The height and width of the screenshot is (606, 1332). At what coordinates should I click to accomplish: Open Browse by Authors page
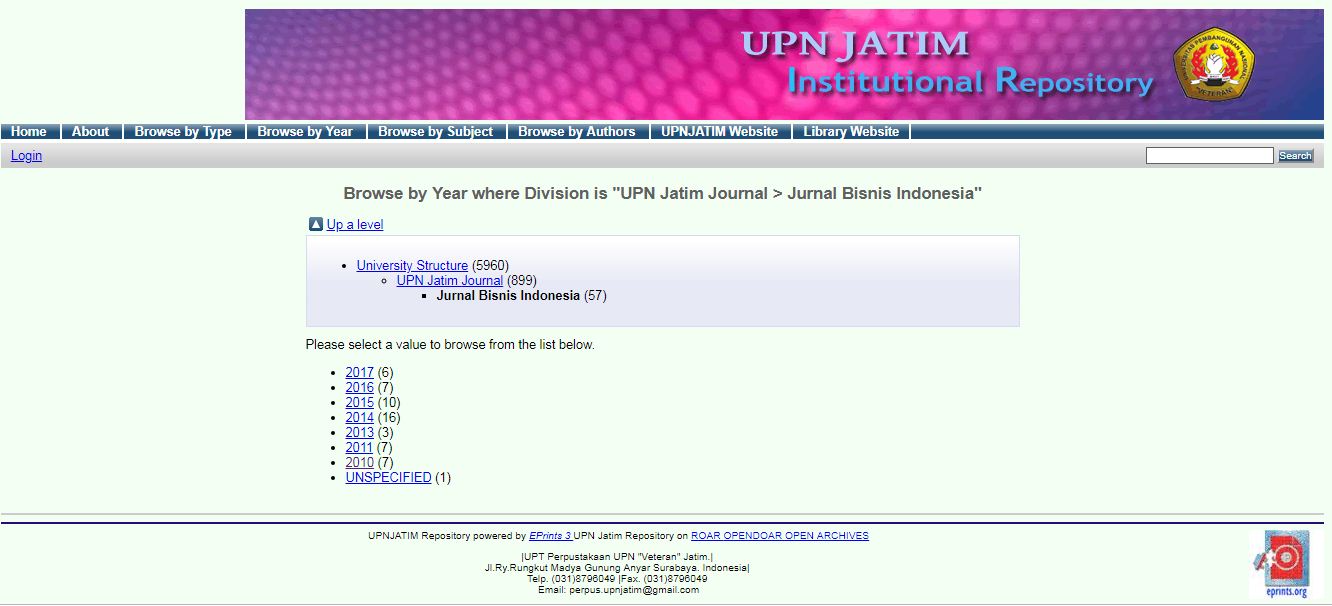(x=576, y=132)
